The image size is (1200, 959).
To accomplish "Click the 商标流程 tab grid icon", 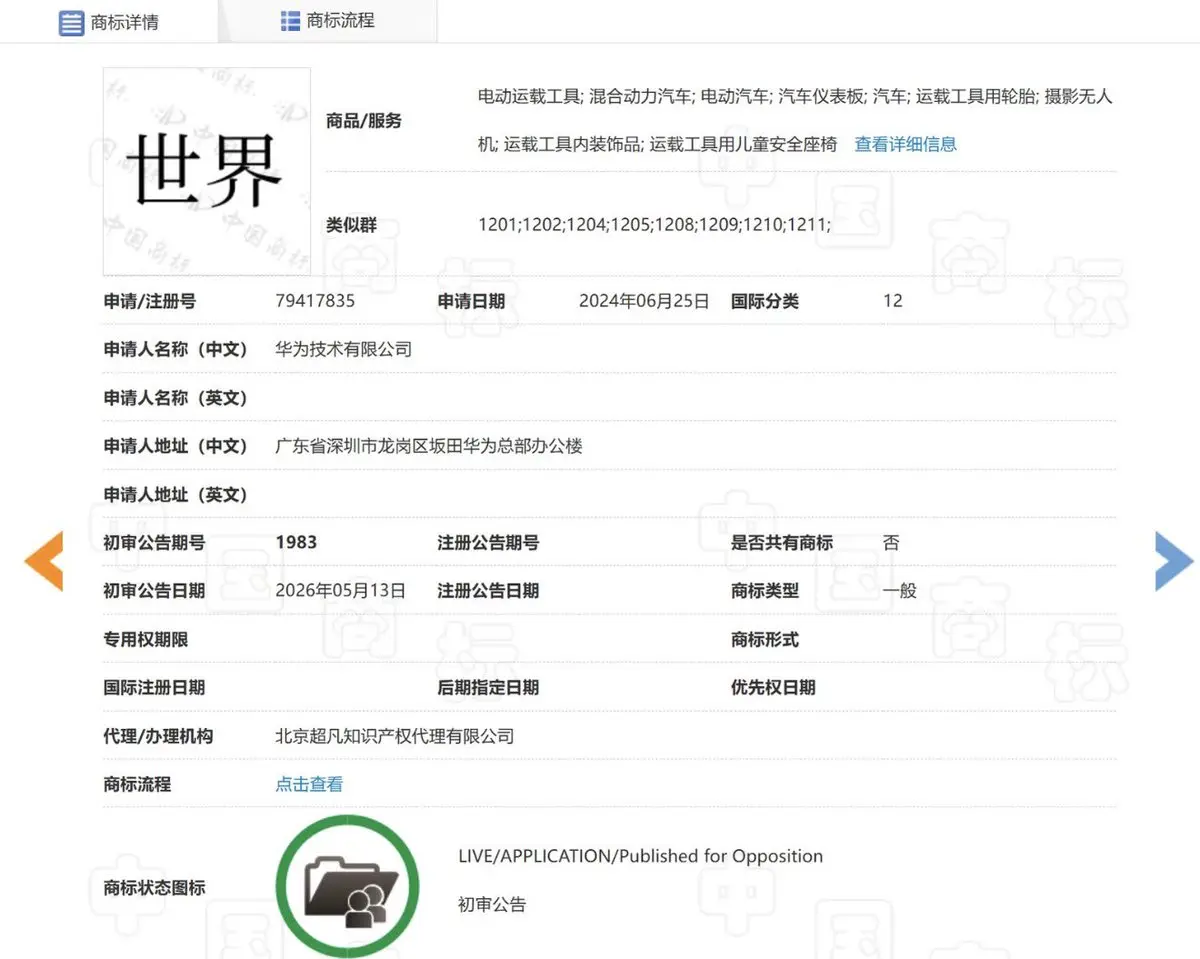I will click(x=291, y=20).
